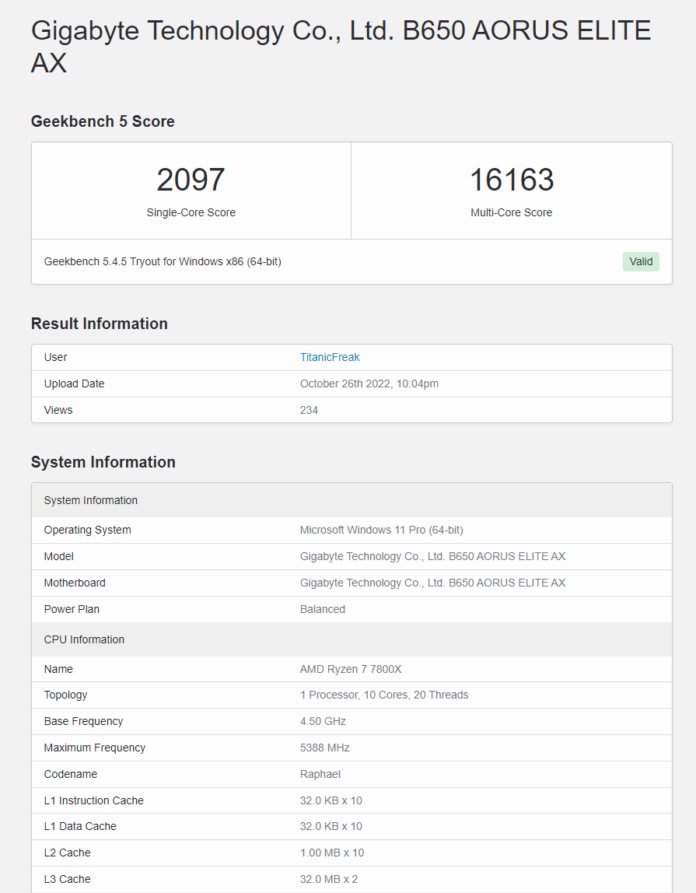Click the Views count 234
Viewport: 696px width, 893px height.
[x=309, y=410]
